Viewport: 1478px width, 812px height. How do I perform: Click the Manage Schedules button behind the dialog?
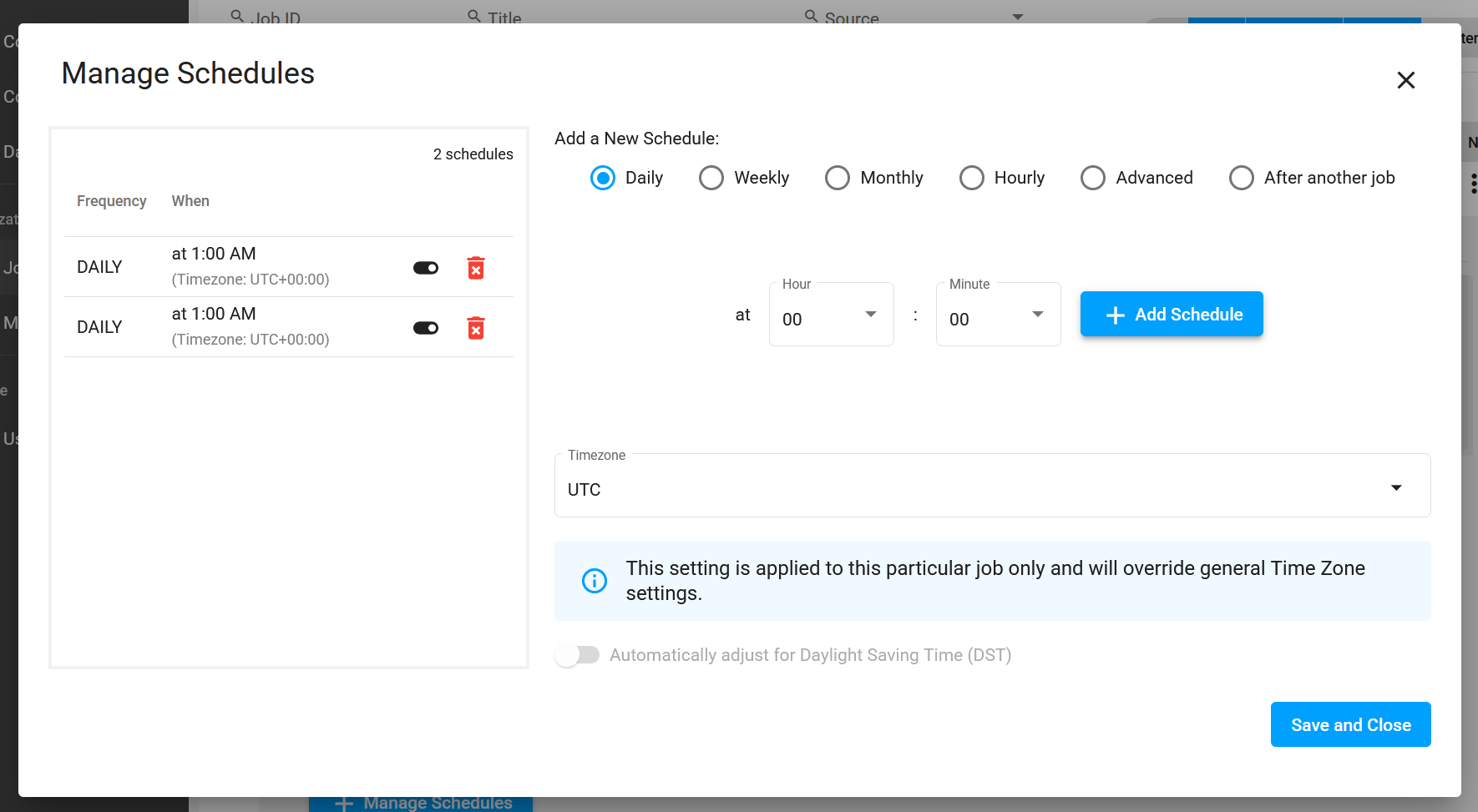[421, 802]
